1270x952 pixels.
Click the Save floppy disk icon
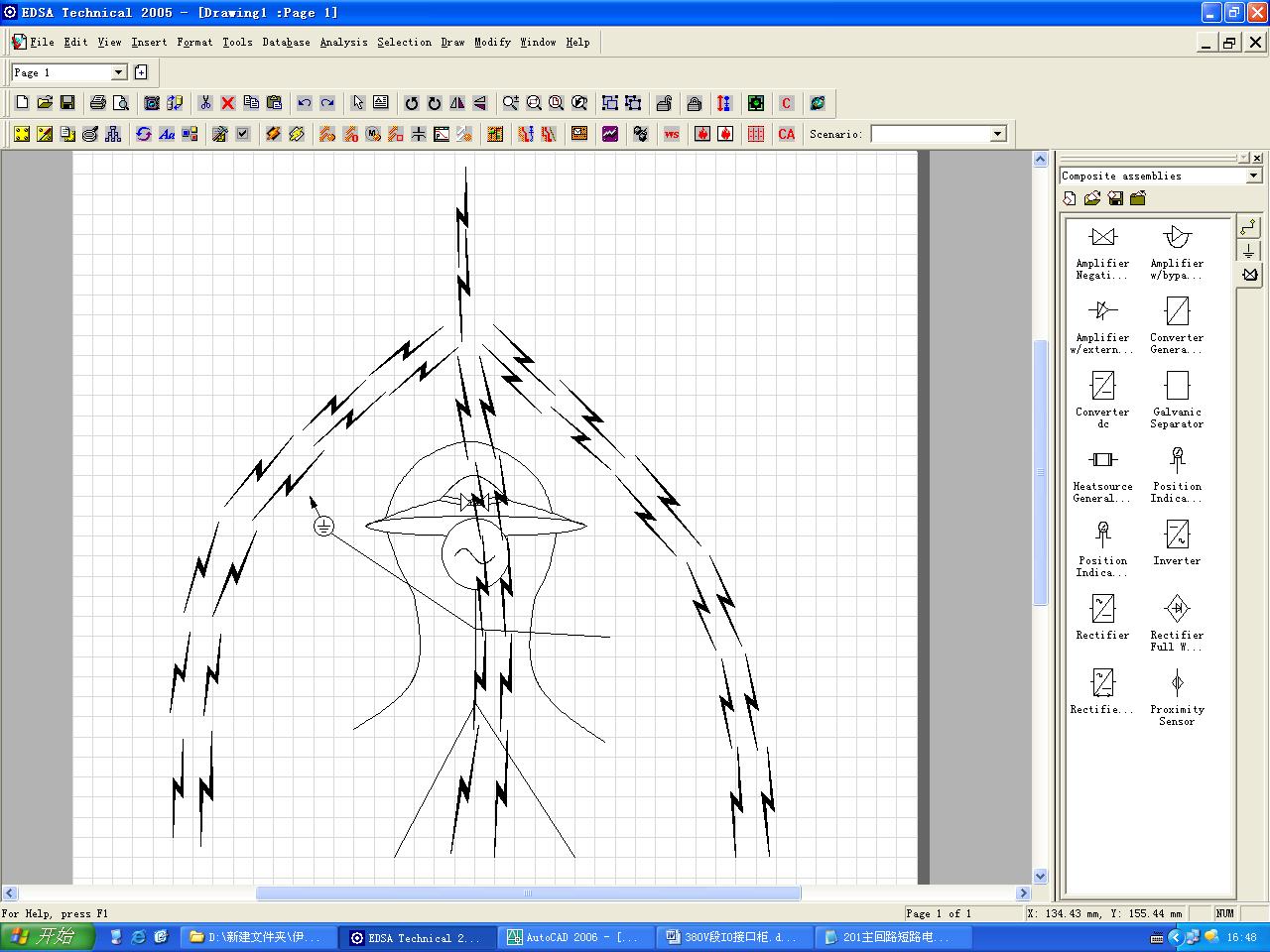click(67, 103)
